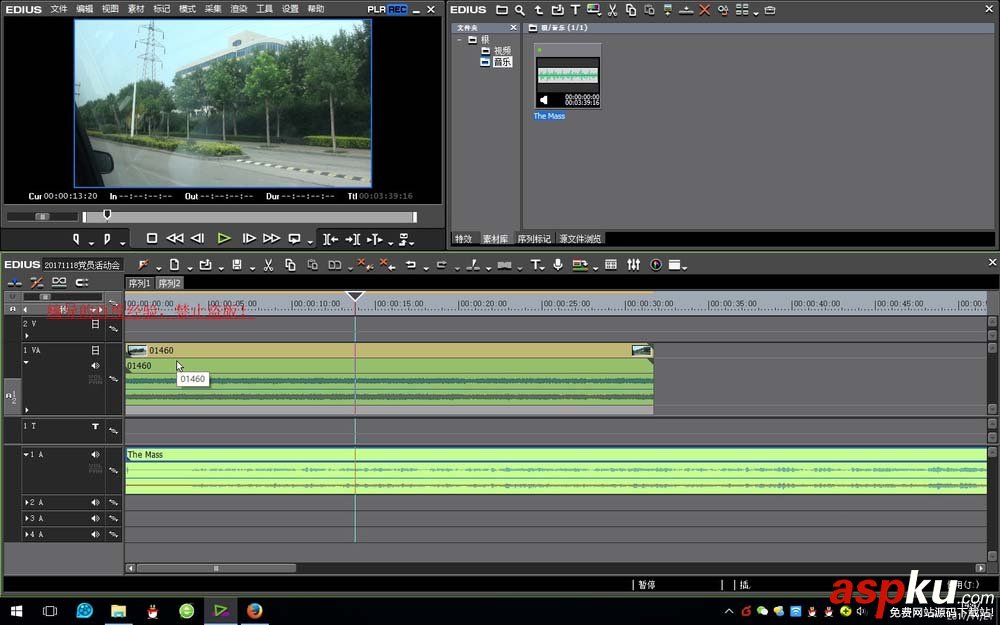Expand the 2 A audio track
The width and height of the screenshot is (1000, 625).
(x=26, y=503)
